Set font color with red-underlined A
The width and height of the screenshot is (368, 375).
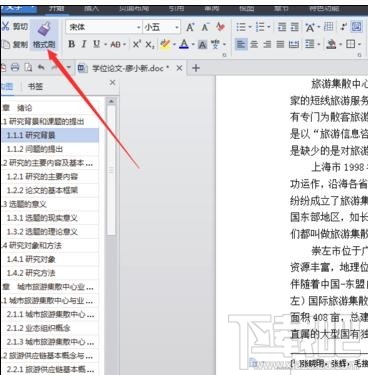(184, 44)
